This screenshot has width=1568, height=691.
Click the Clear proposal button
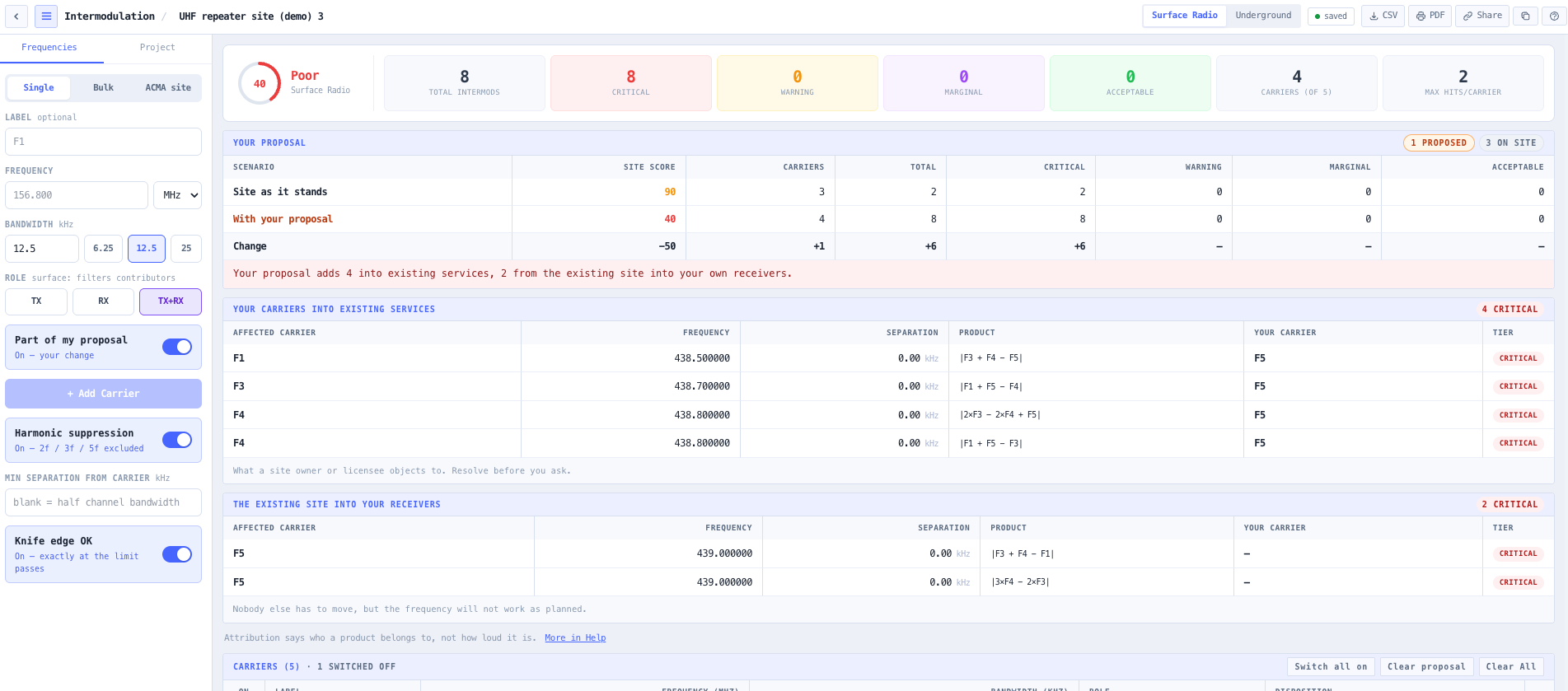tap(1426, 667)
